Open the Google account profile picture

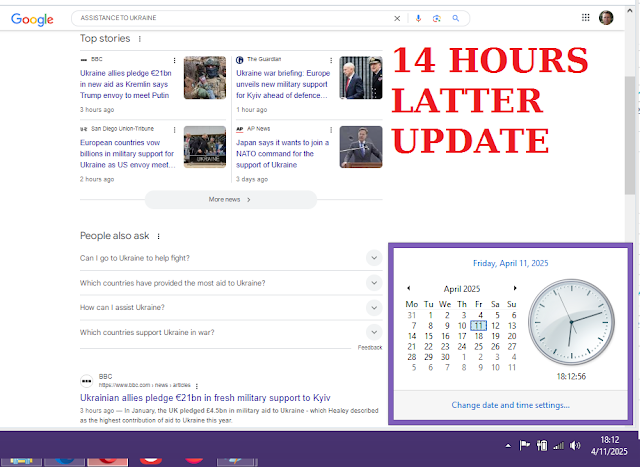pyautogui.click(x=606, y=18)
